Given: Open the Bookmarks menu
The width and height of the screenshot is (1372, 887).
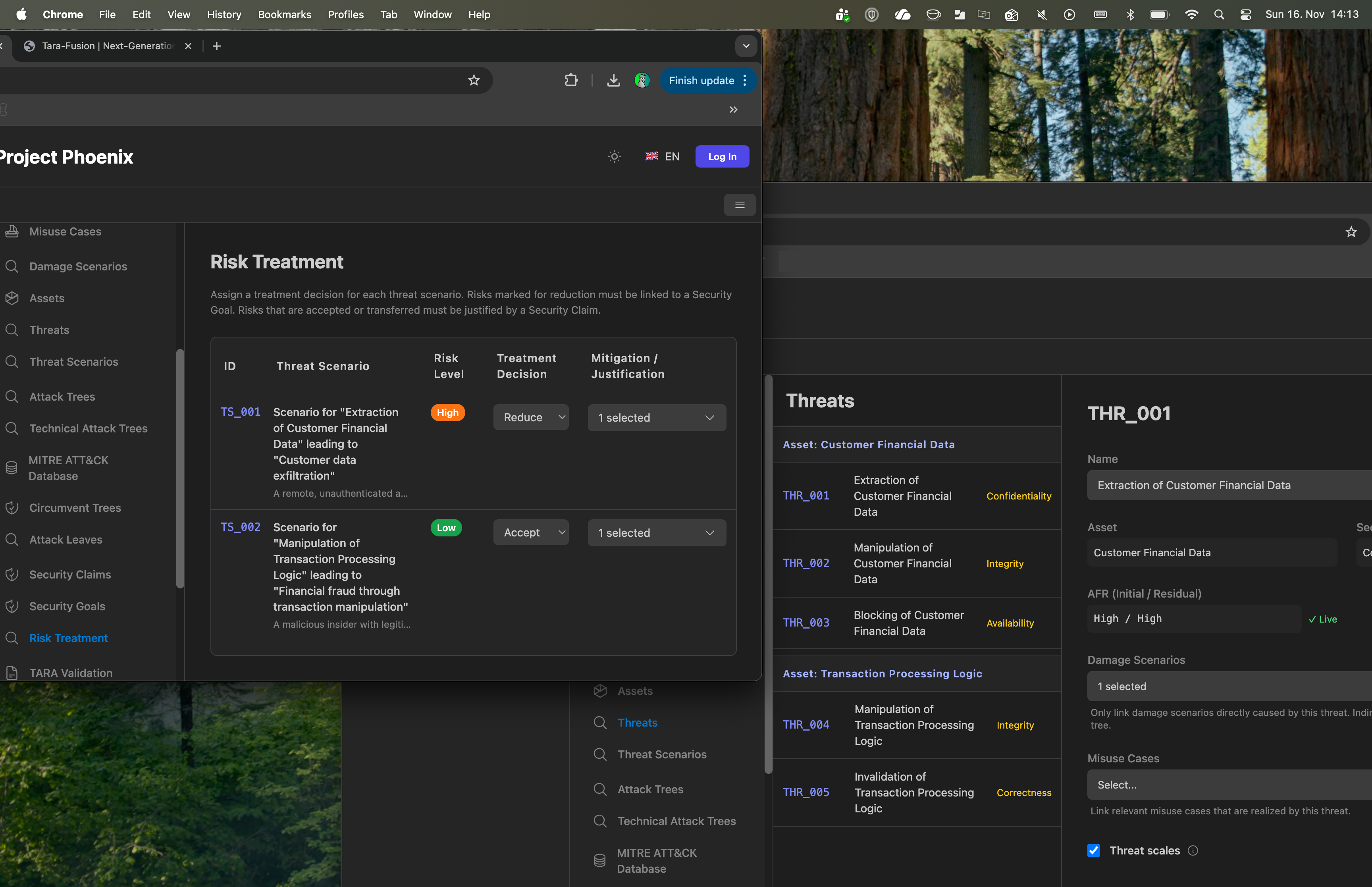Looking at the screenshot, I should click(x=284, y=14).
